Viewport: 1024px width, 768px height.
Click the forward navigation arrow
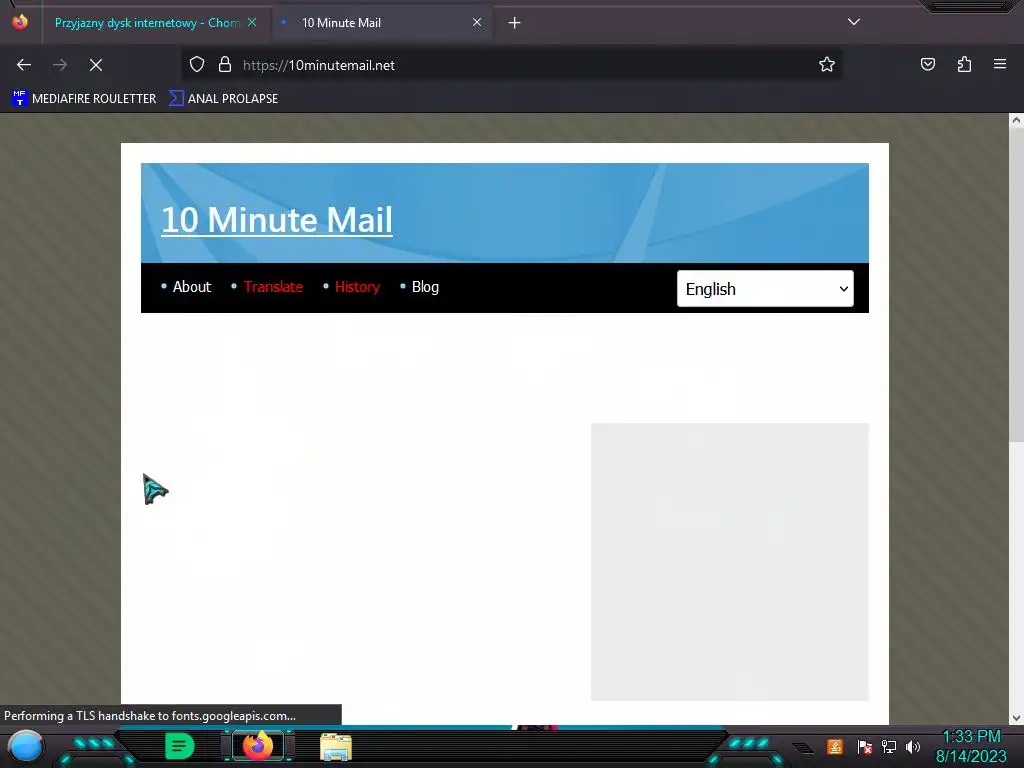point(60,65)
